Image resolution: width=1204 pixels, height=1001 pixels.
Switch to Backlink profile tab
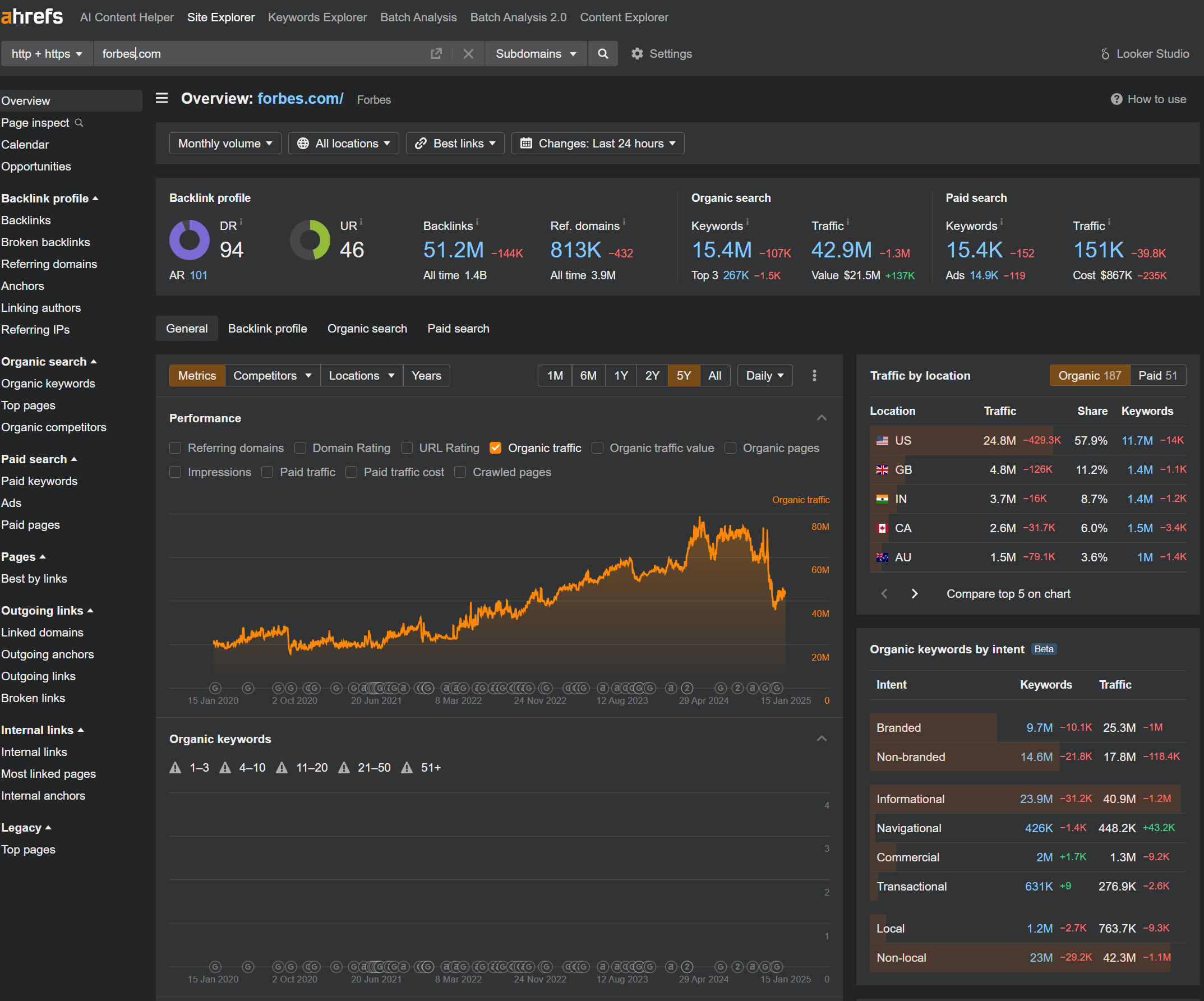(x=267, y=329)
